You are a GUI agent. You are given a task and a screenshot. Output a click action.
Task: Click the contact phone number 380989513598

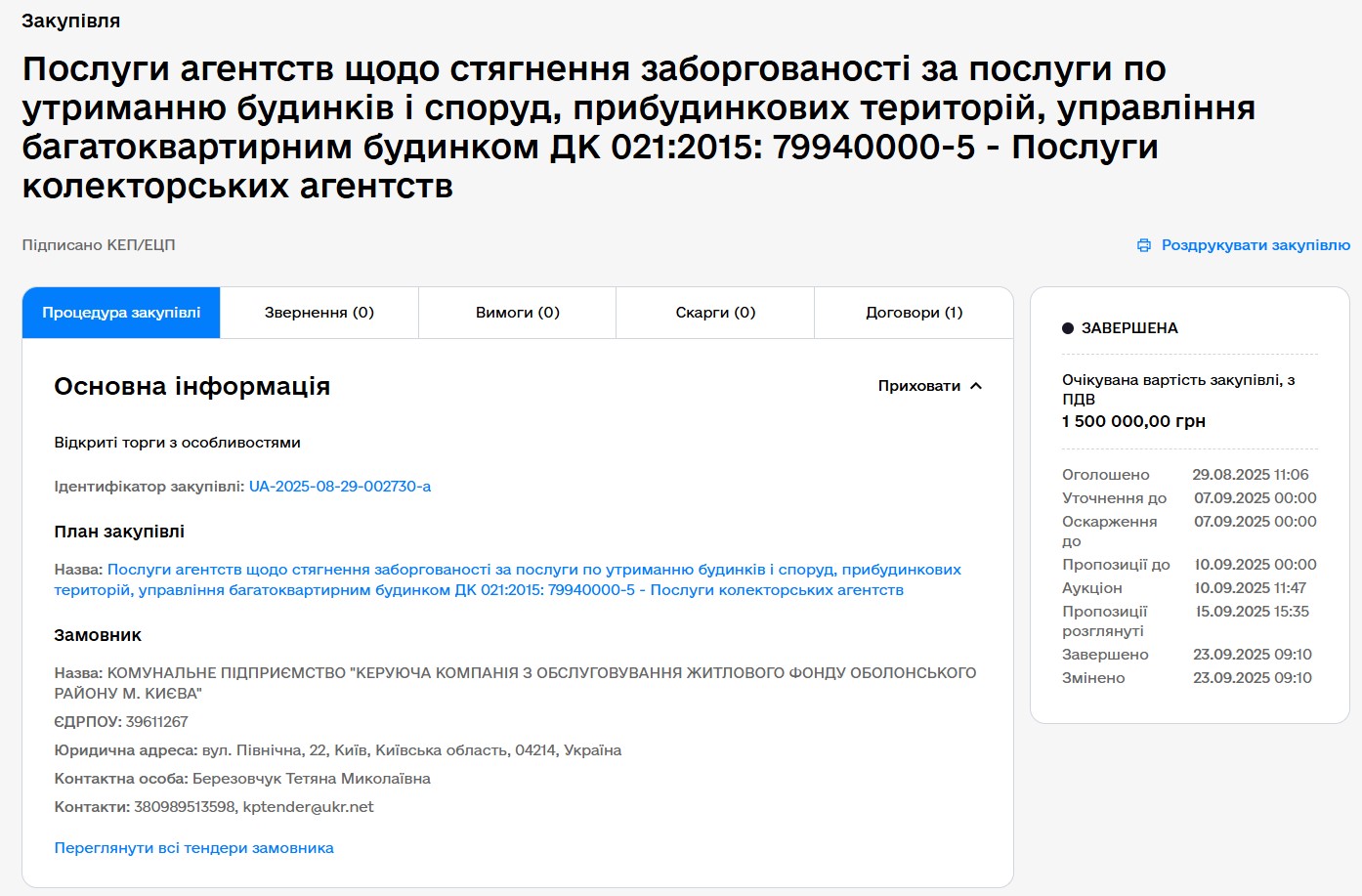[185, 807]
